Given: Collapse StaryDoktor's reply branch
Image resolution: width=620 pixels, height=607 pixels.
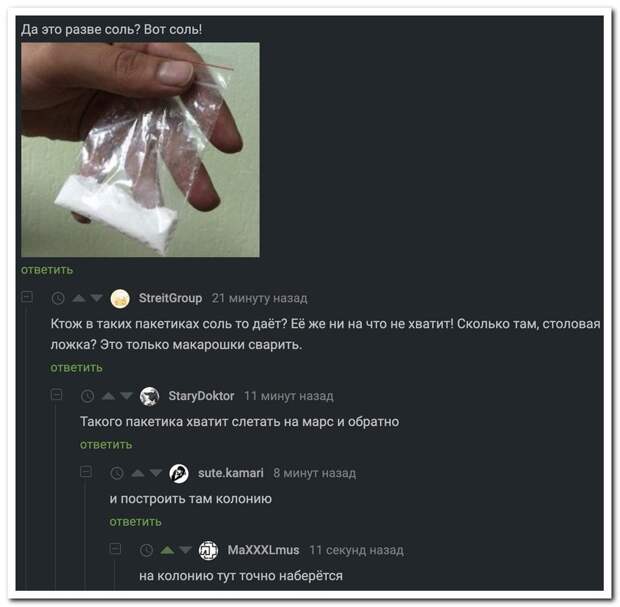Looking at the screenshot, I should coord(57,394).
